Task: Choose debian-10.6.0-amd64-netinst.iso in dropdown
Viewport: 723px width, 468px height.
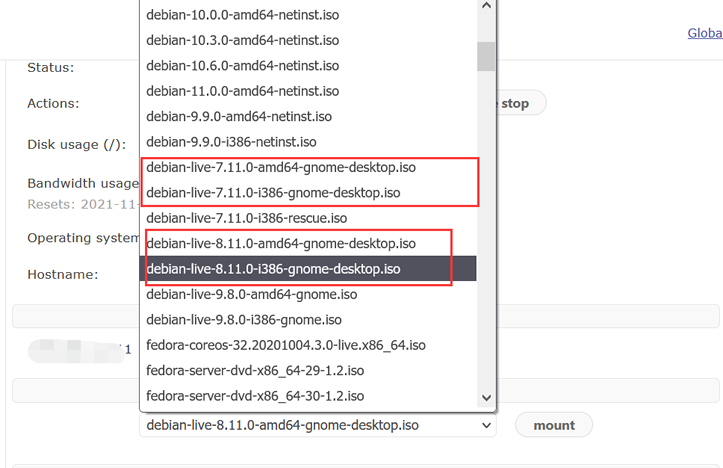Action: [x=308, y=65]
